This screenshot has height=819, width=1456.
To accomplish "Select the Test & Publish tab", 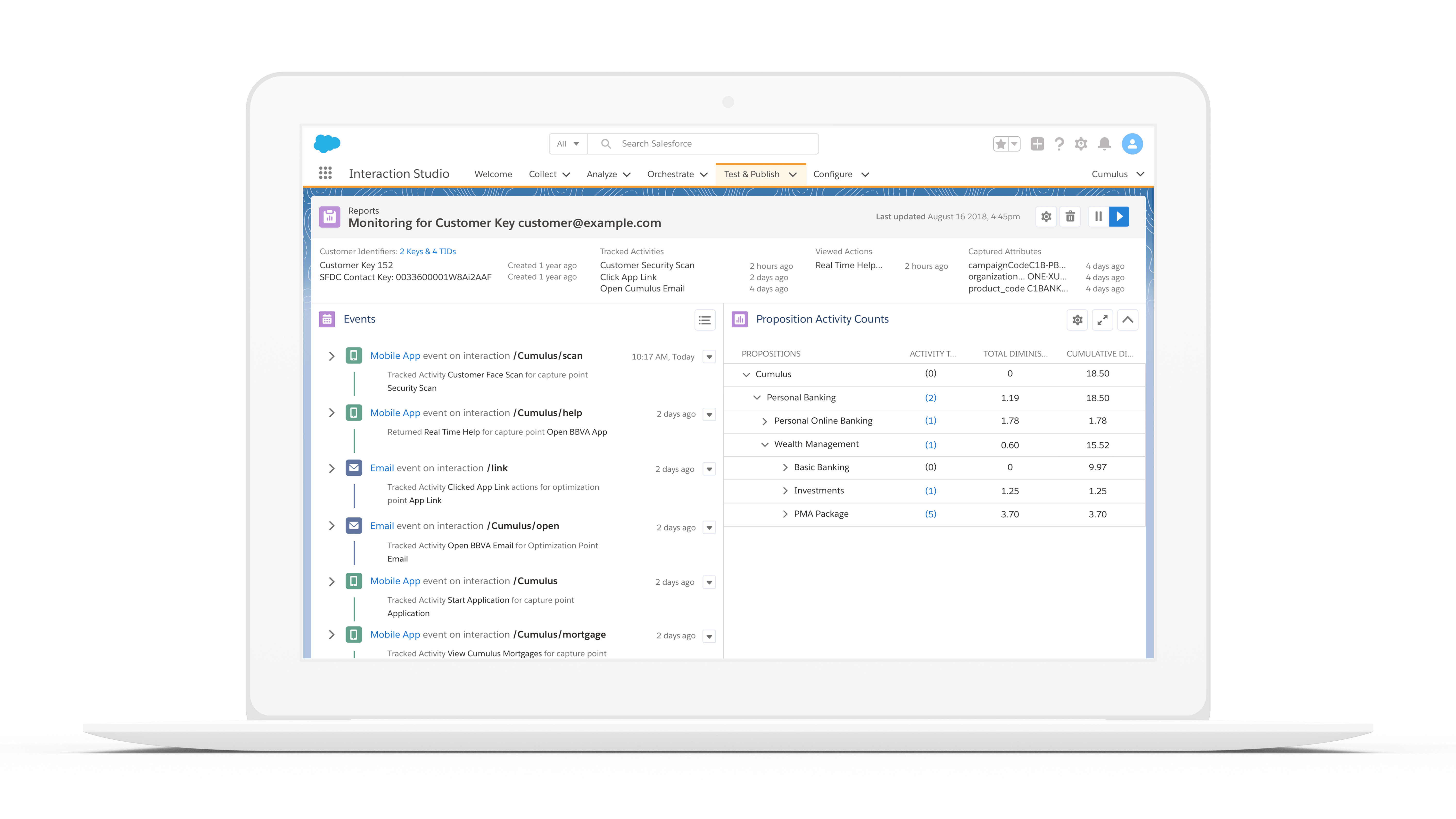I will point(760,174).
